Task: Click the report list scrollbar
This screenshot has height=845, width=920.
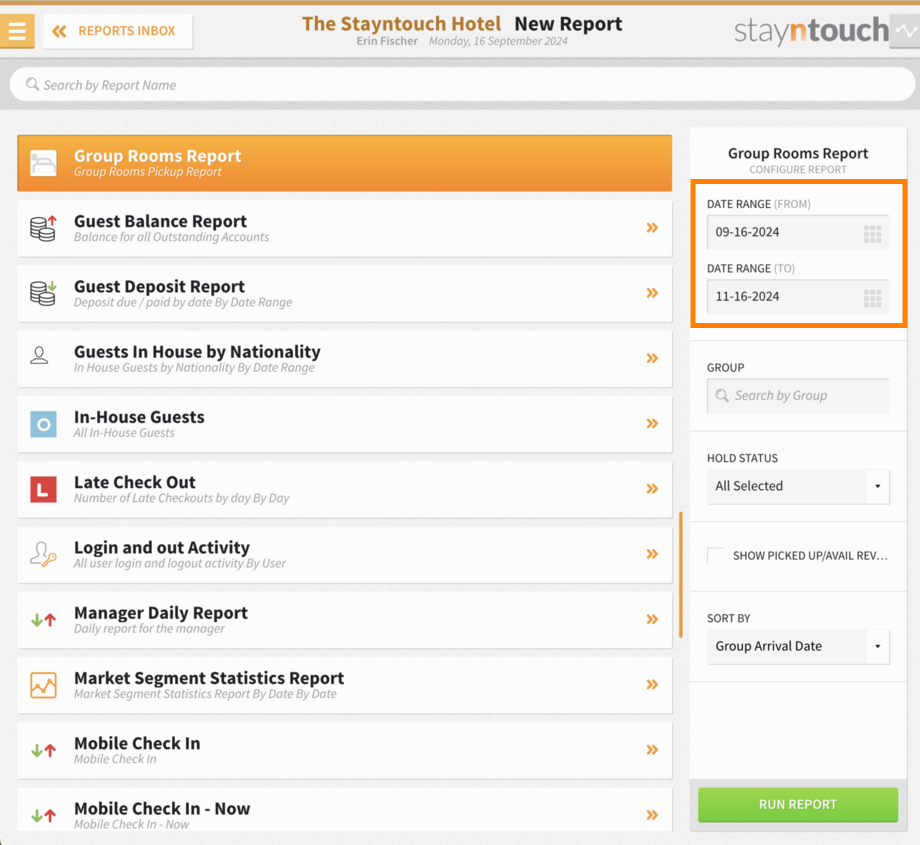Action: point(681,574)
